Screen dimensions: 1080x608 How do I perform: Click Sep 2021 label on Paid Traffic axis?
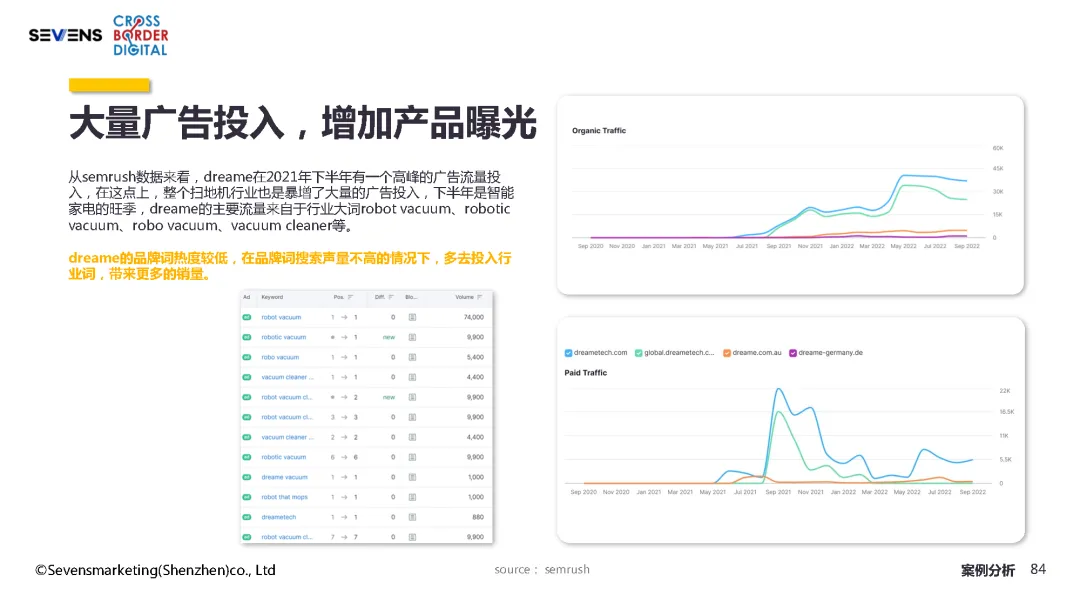(778, 492)
